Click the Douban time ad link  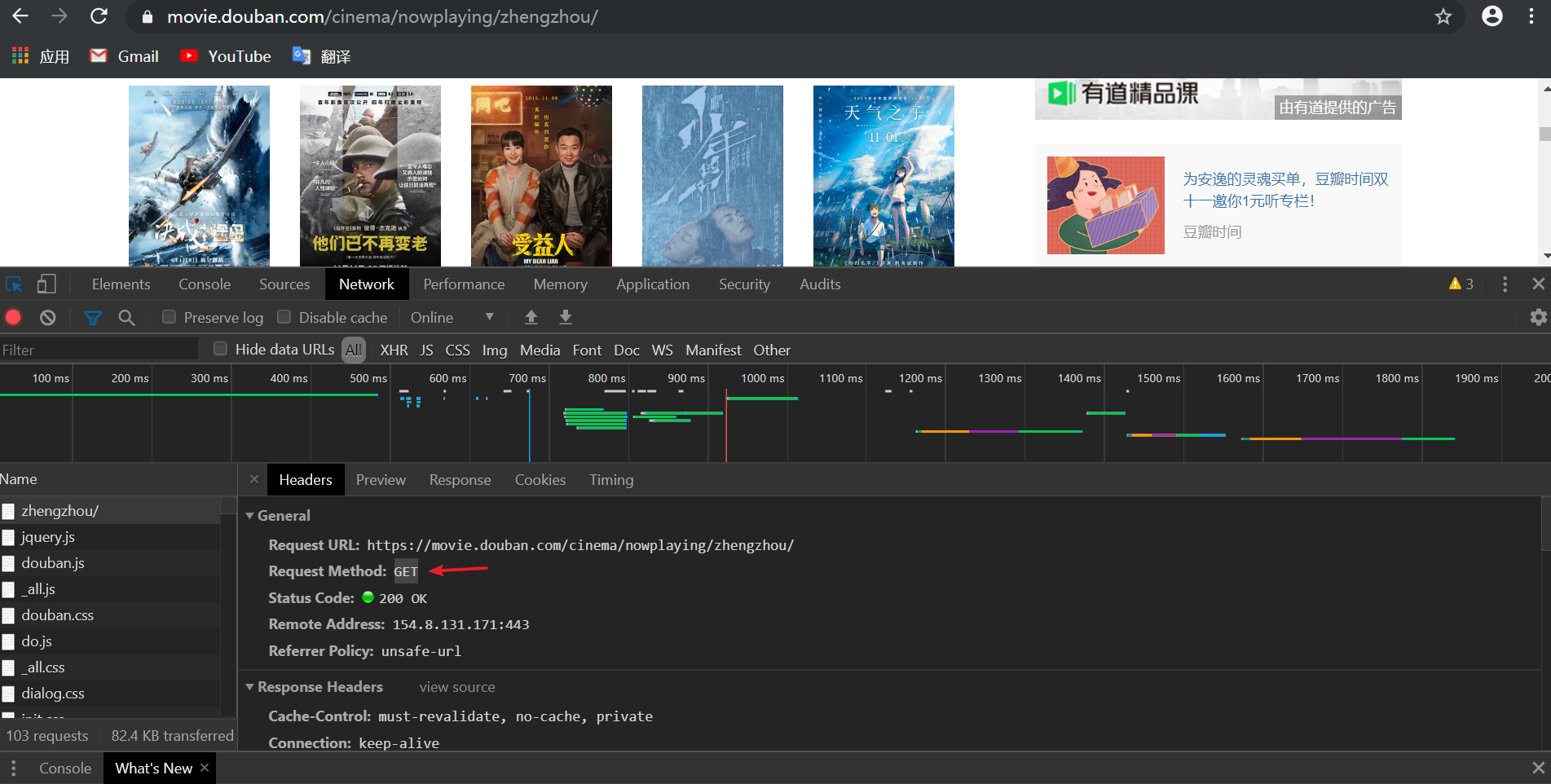(x=1285, y=190)
